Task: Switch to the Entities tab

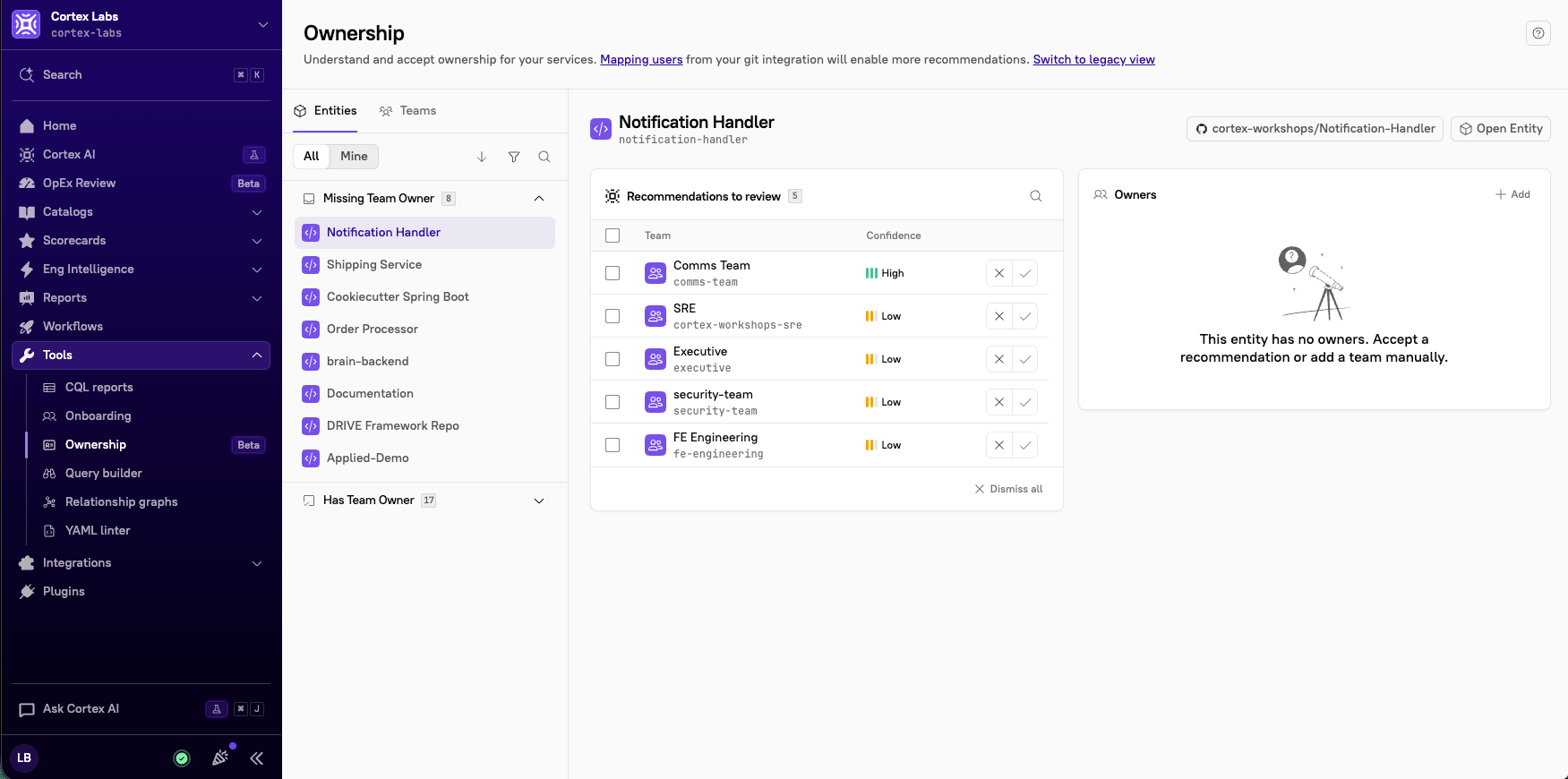Action: click(325, 111)
